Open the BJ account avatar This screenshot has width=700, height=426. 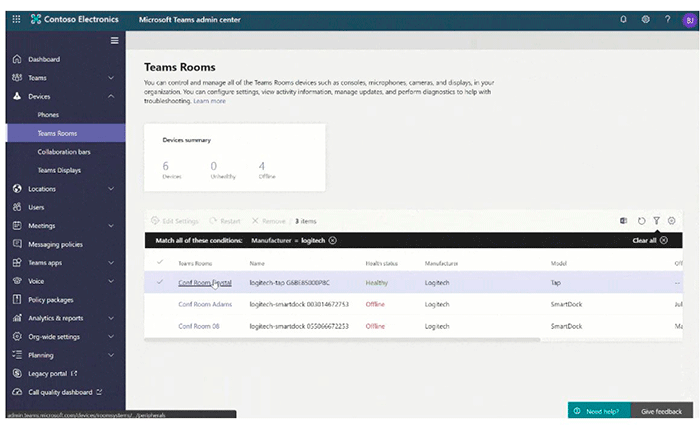690,20
